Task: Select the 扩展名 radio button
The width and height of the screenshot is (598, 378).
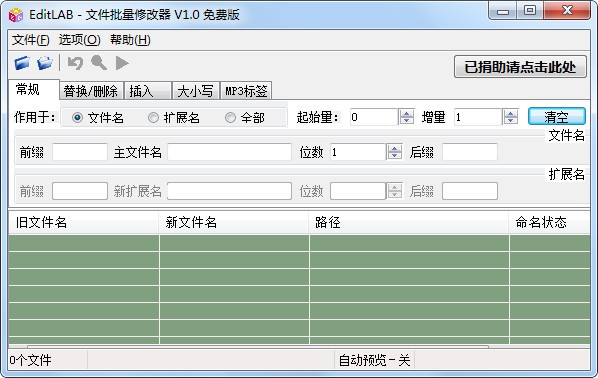Action: (153, 117)
